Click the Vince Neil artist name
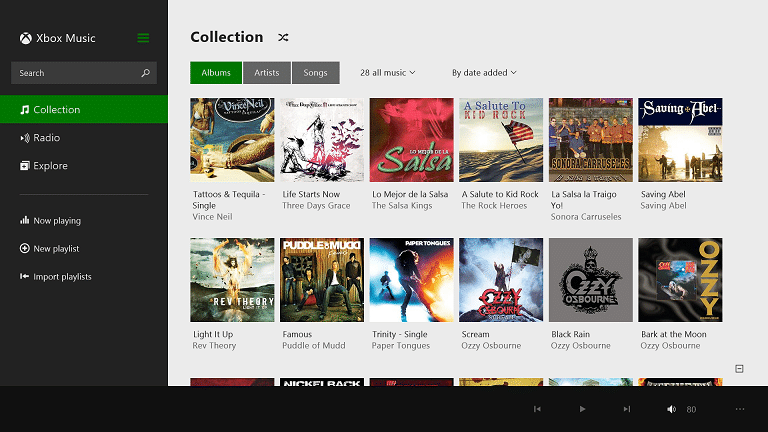 [x=213, y=216]
